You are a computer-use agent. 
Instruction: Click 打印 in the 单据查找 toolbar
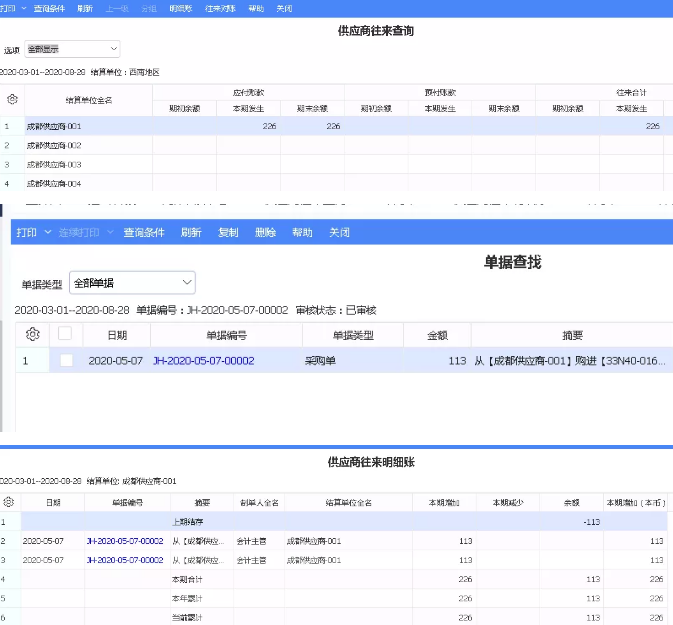pyautogui.click(x=26, y=232)
